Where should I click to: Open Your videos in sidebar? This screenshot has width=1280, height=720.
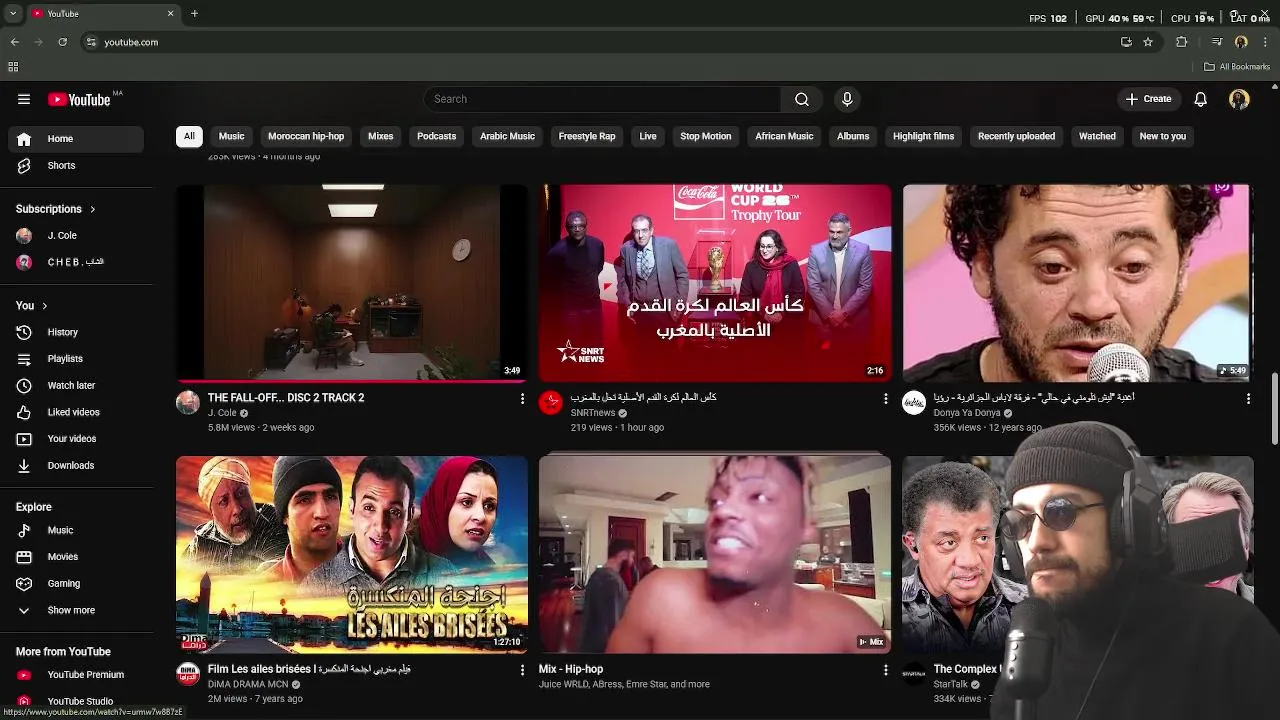point(76,439)
